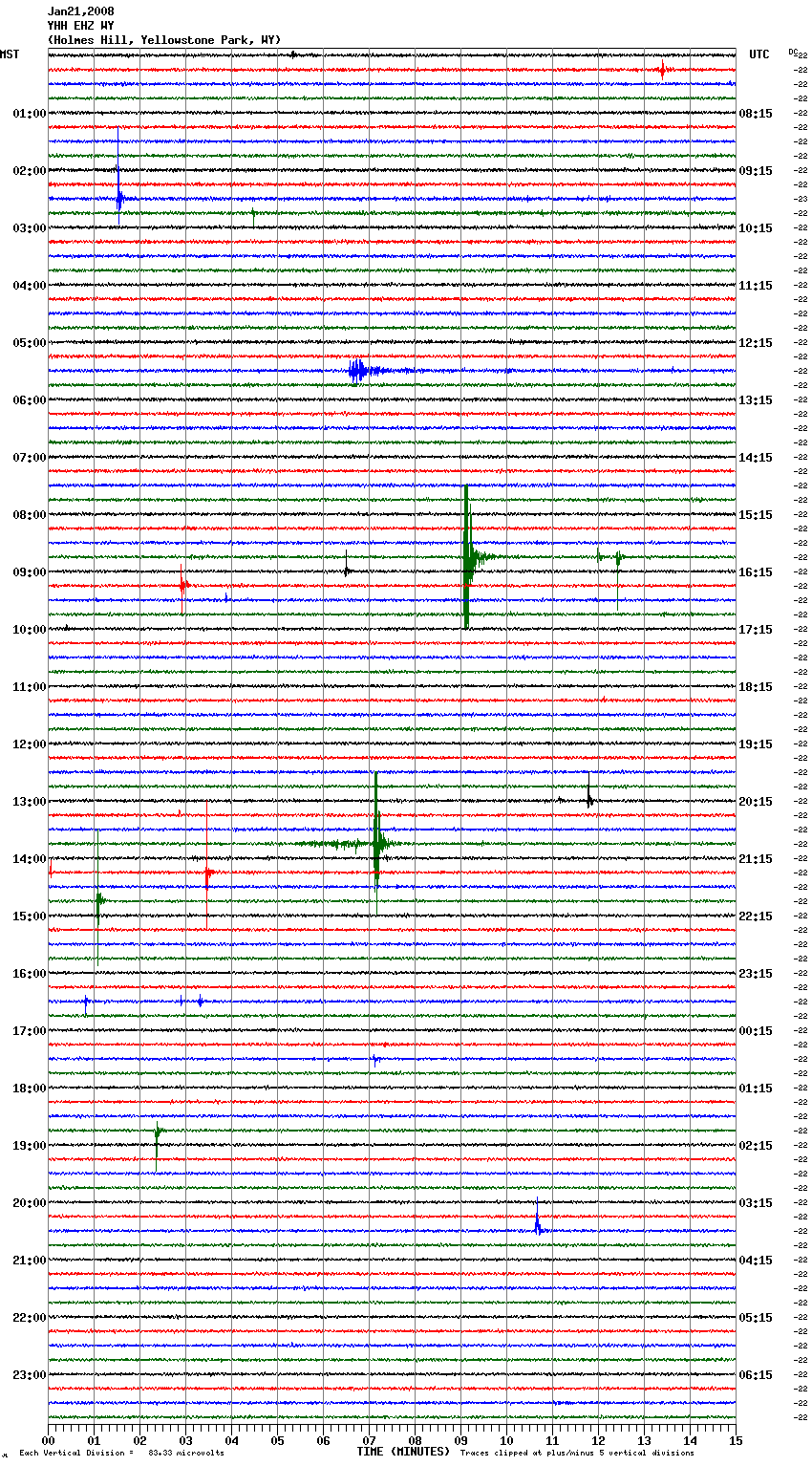Click minute tick label "03" on bottom axis
812x1466 pixels.
185,1440
